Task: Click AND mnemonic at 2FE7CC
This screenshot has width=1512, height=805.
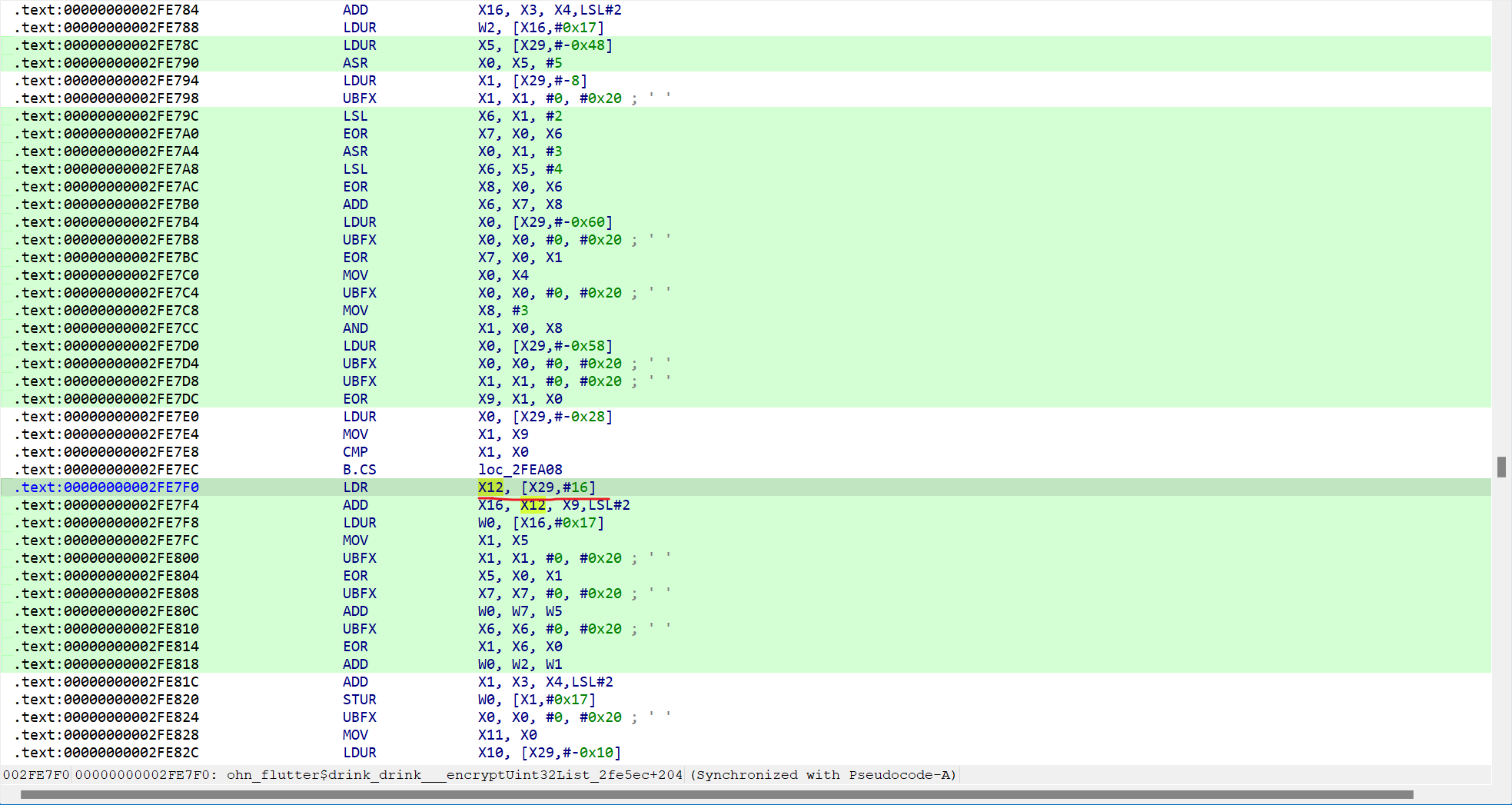Action: pos(355,328)
